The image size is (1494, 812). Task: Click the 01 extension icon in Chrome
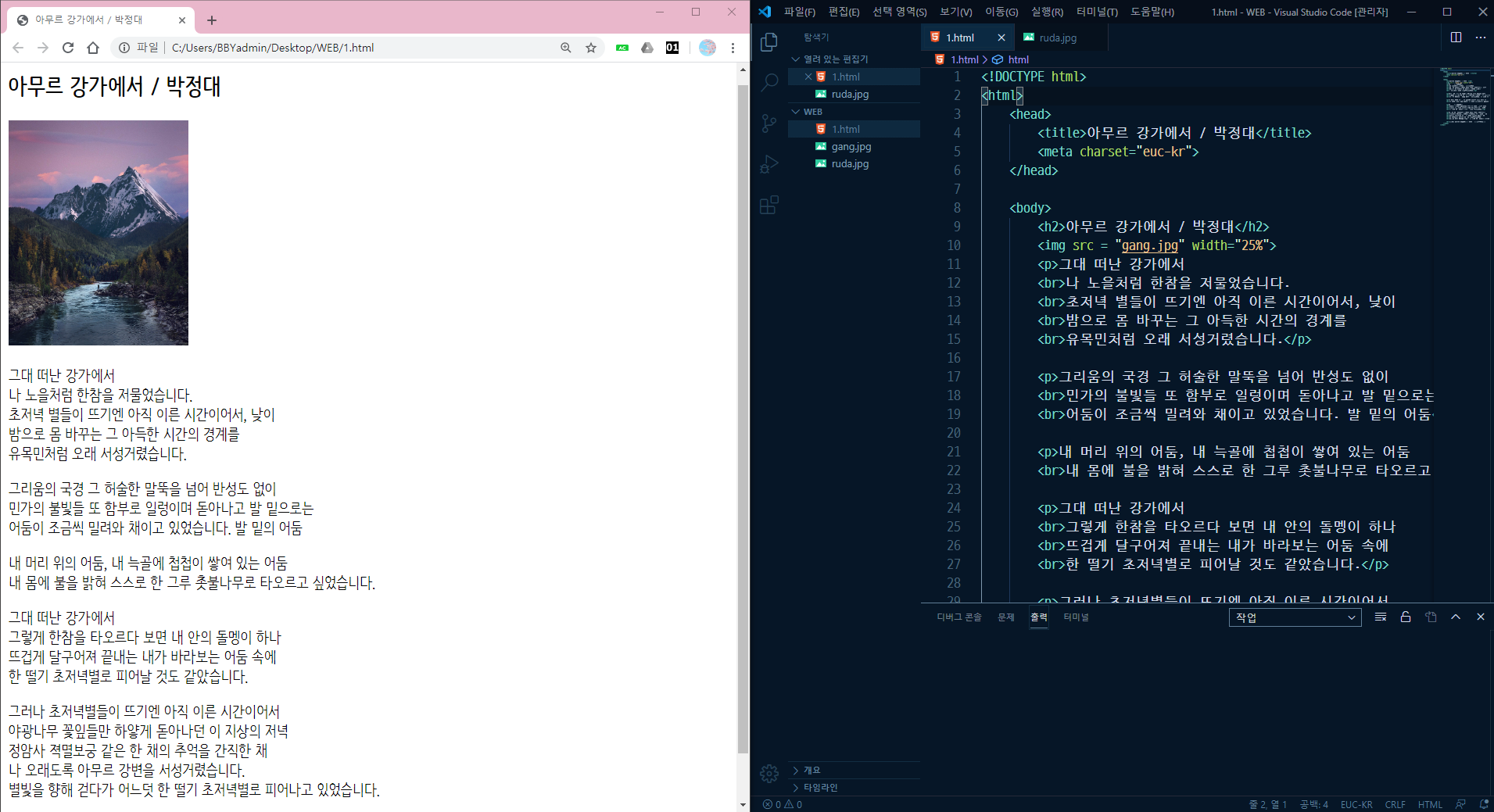(672, 48)
